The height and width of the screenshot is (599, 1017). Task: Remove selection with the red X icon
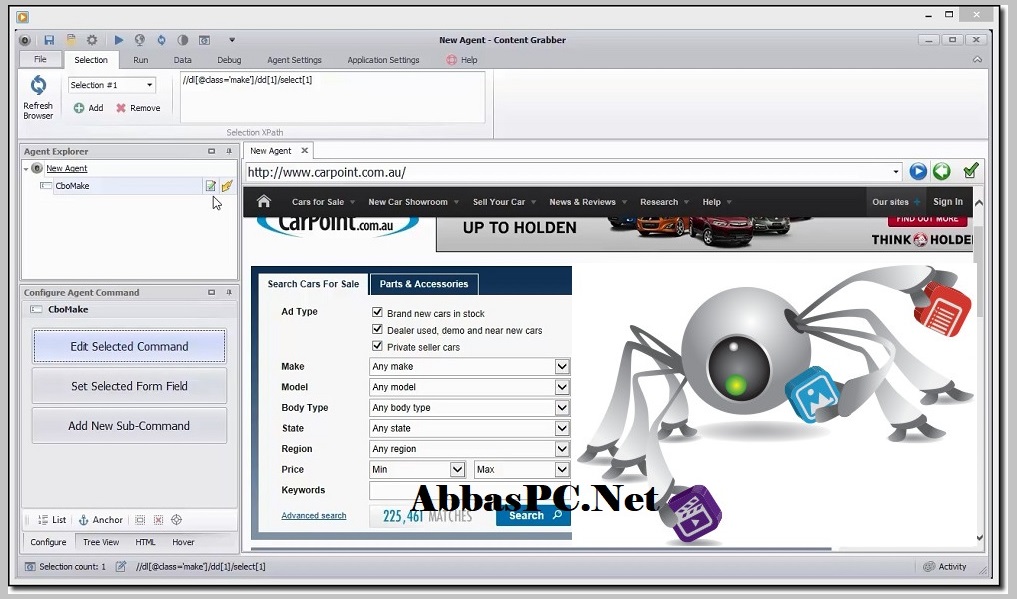click(121, 108)
